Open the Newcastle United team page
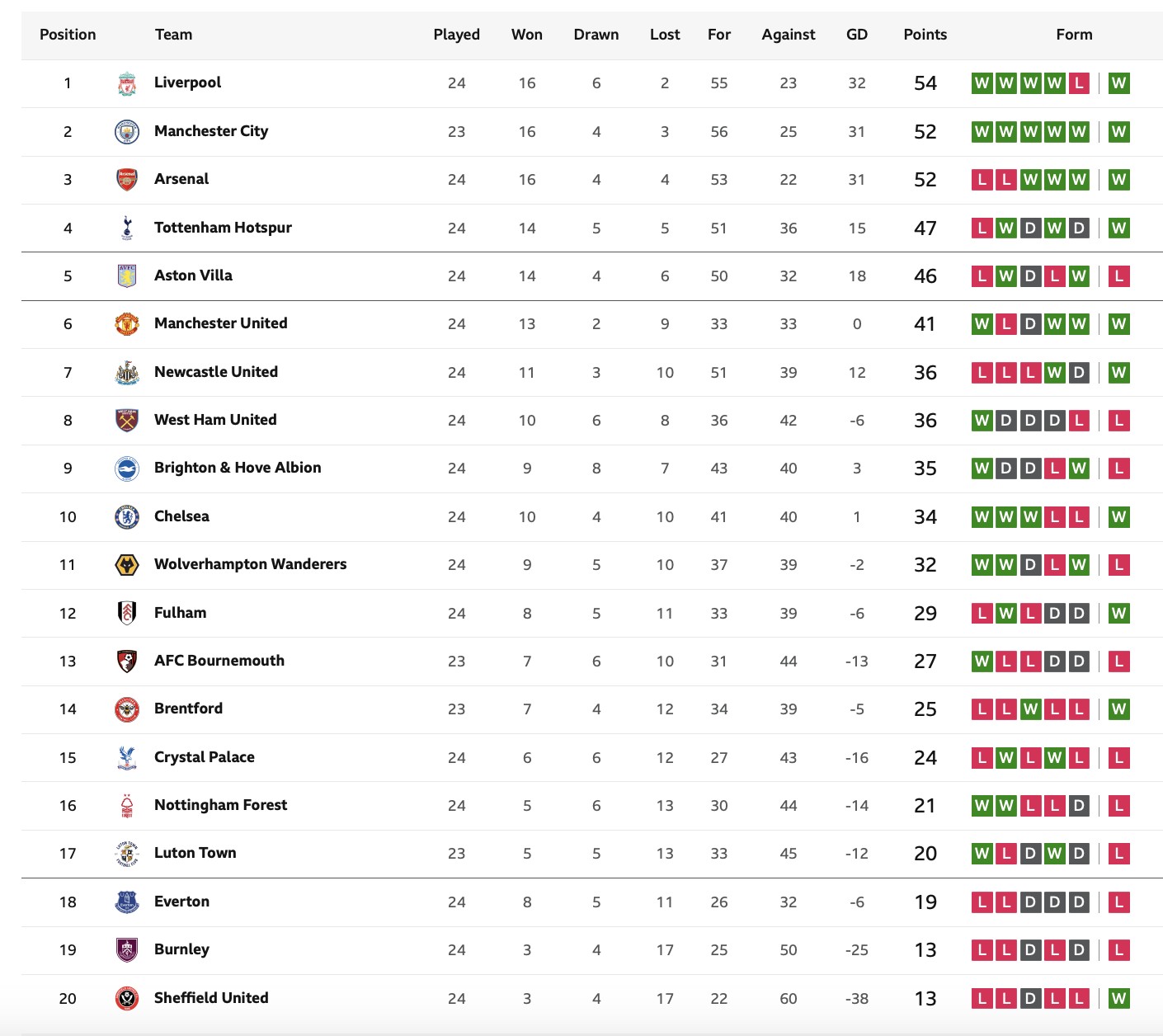The width and height of the screenshot is (1163, 1036). click(x=216, y=372)
